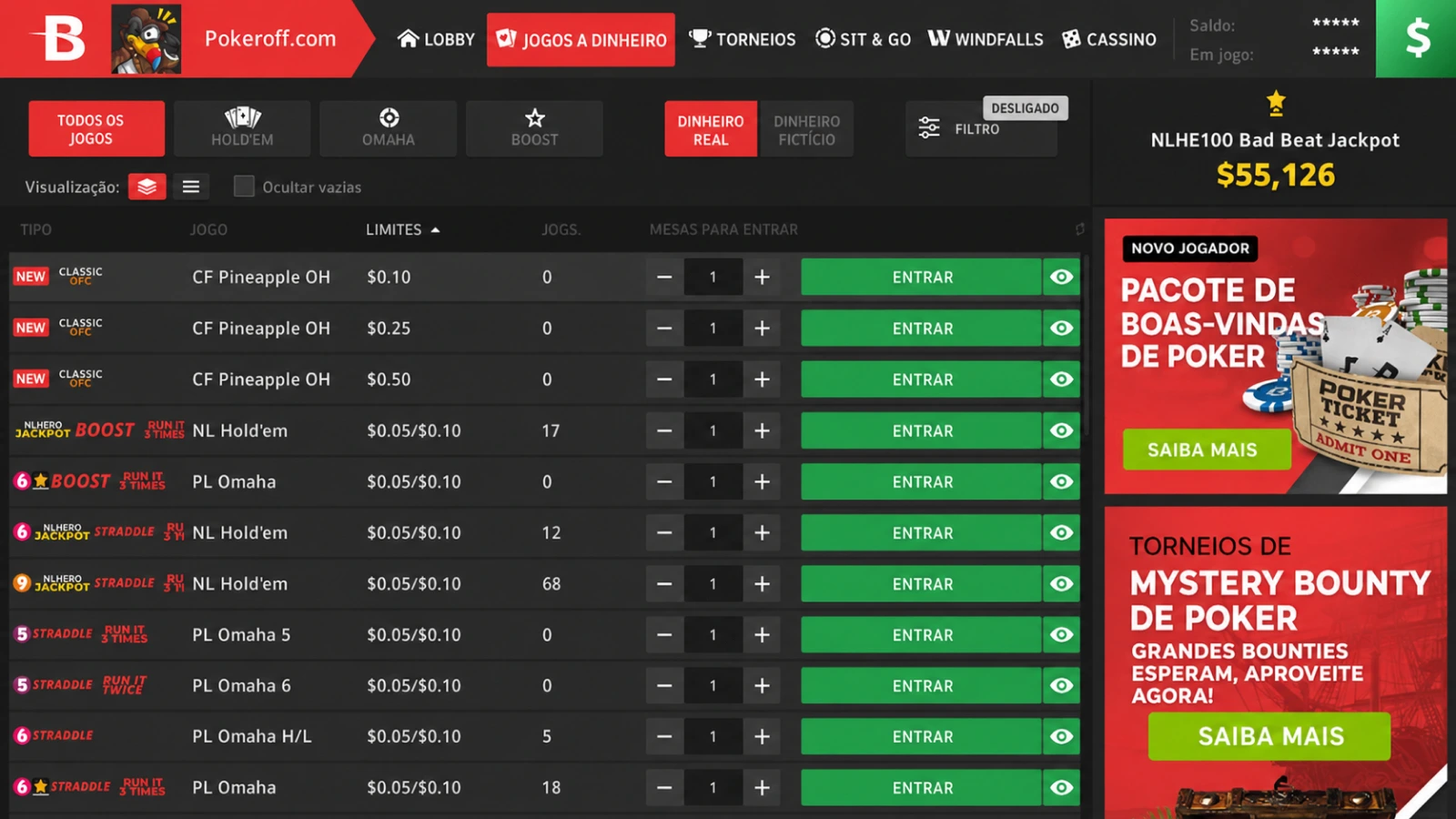
Task: Enter NL Hold'em table with 17 players
Action: (x=922, y=430)
